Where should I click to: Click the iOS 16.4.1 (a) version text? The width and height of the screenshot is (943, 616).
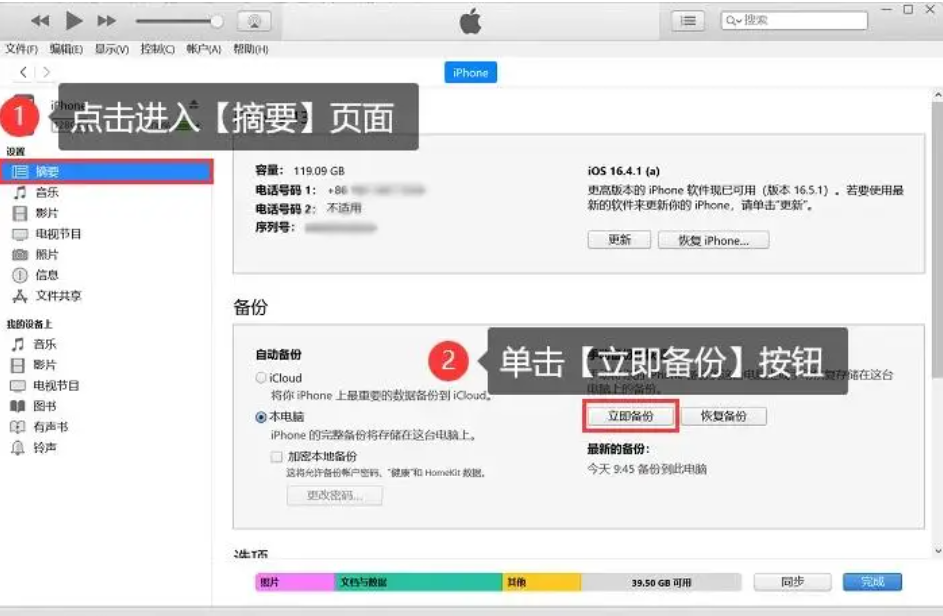pyautogui.click(x=624, y=171)
